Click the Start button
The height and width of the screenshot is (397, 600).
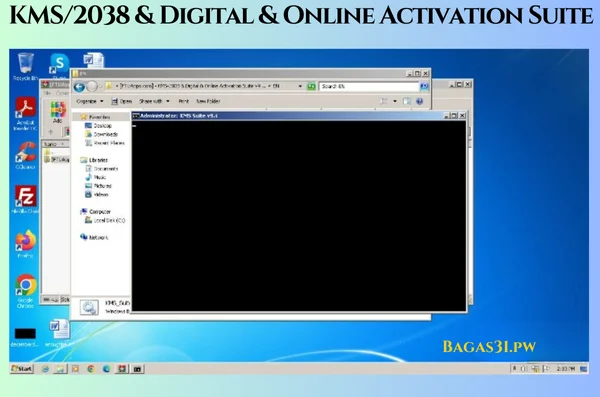[x=22, y=369]
